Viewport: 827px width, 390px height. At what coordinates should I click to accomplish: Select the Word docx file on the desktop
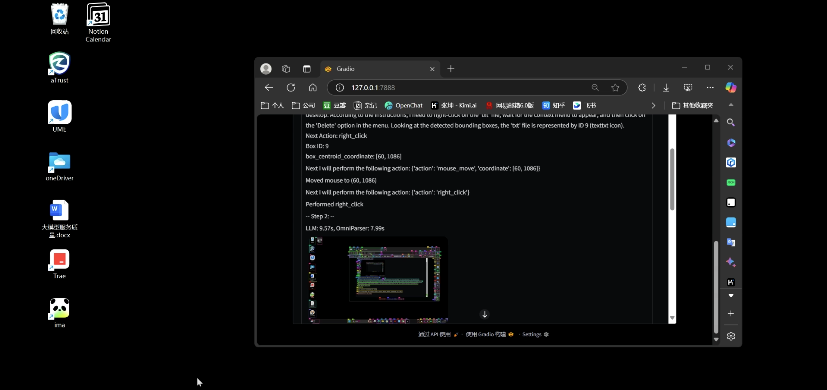(x=59, y=218)
